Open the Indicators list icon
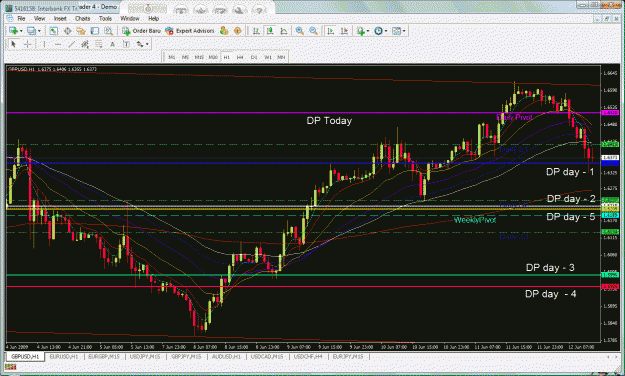625x376 pixels. click(361, 31)
